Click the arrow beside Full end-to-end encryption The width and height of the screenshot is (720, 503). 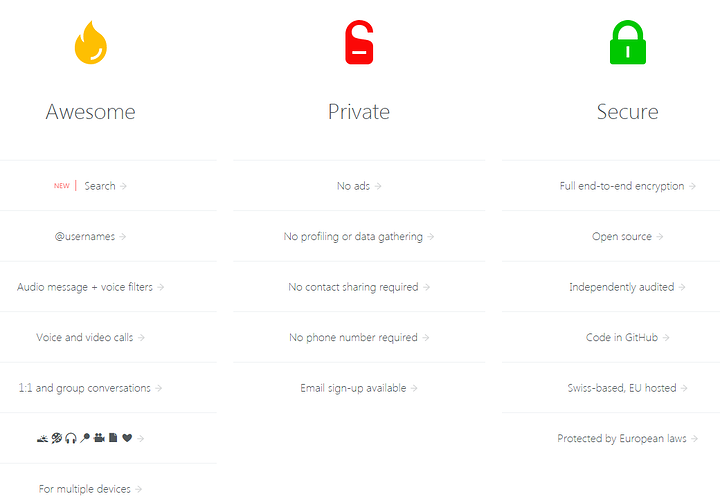(693, 186)
